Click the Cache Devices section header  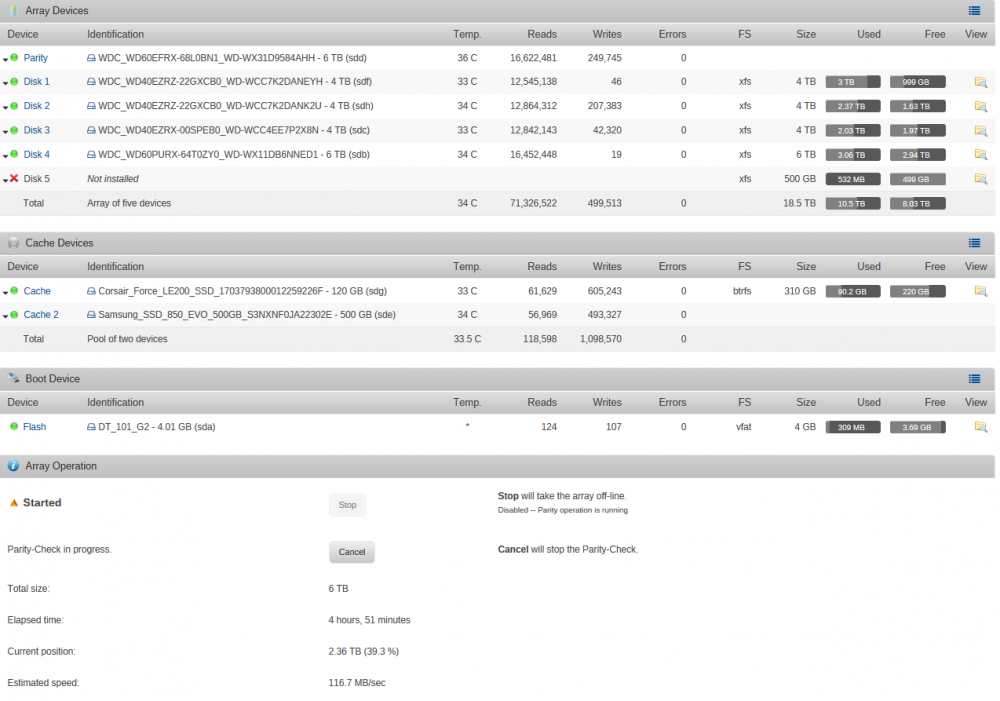coord(497,243)
